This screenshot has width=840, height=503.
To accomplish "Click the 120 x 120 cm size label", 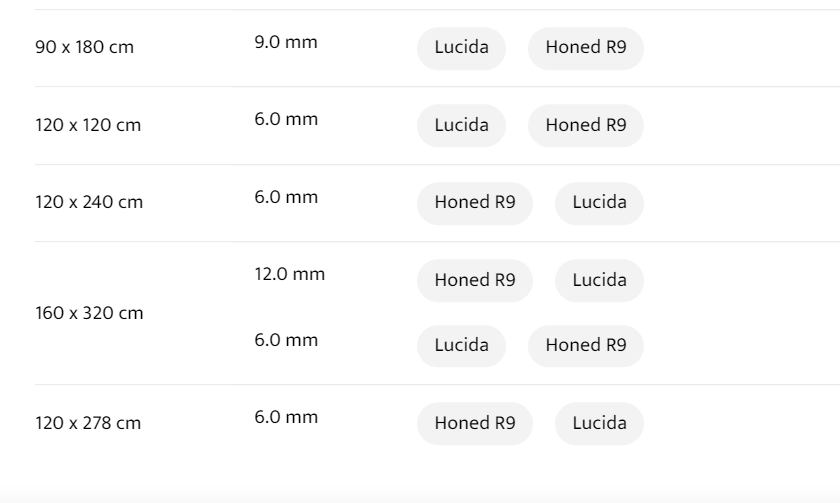I will point(88,126).
